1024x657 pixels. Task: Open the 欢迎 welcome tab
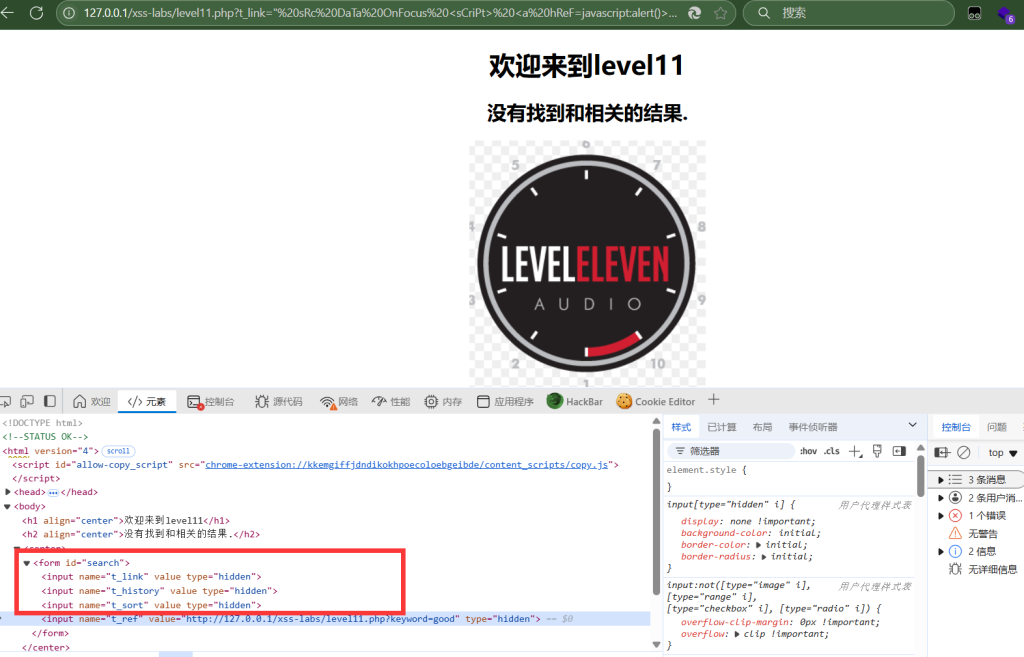[x=92, y=401]
